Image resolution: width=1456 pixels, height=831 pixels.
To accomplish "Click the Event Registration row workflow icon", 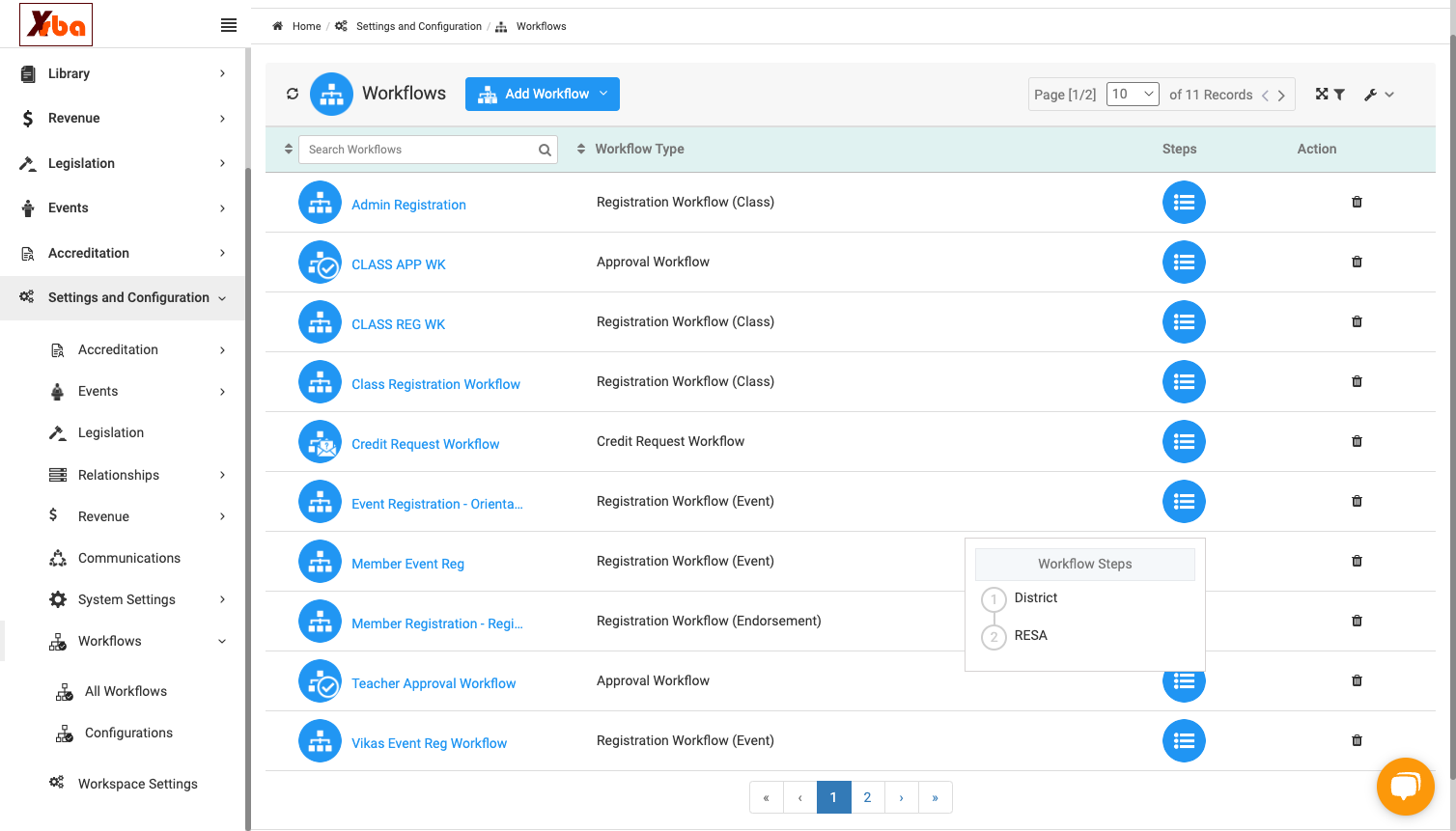I will [320, 502].
